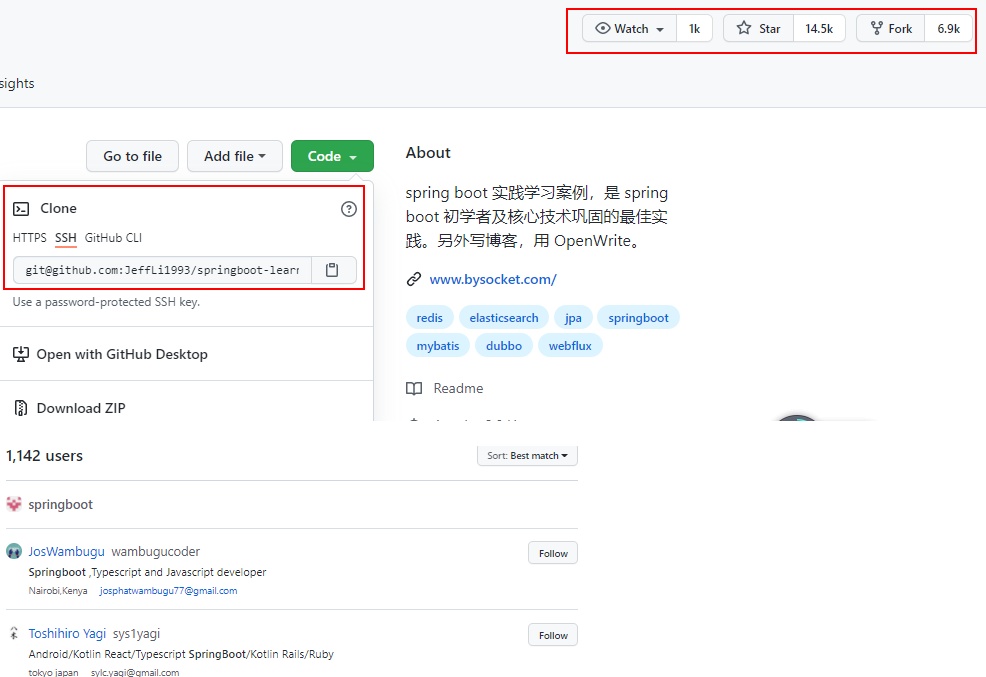Open www.bysocket.com link

pyautogui.click(x=492, y=279)
